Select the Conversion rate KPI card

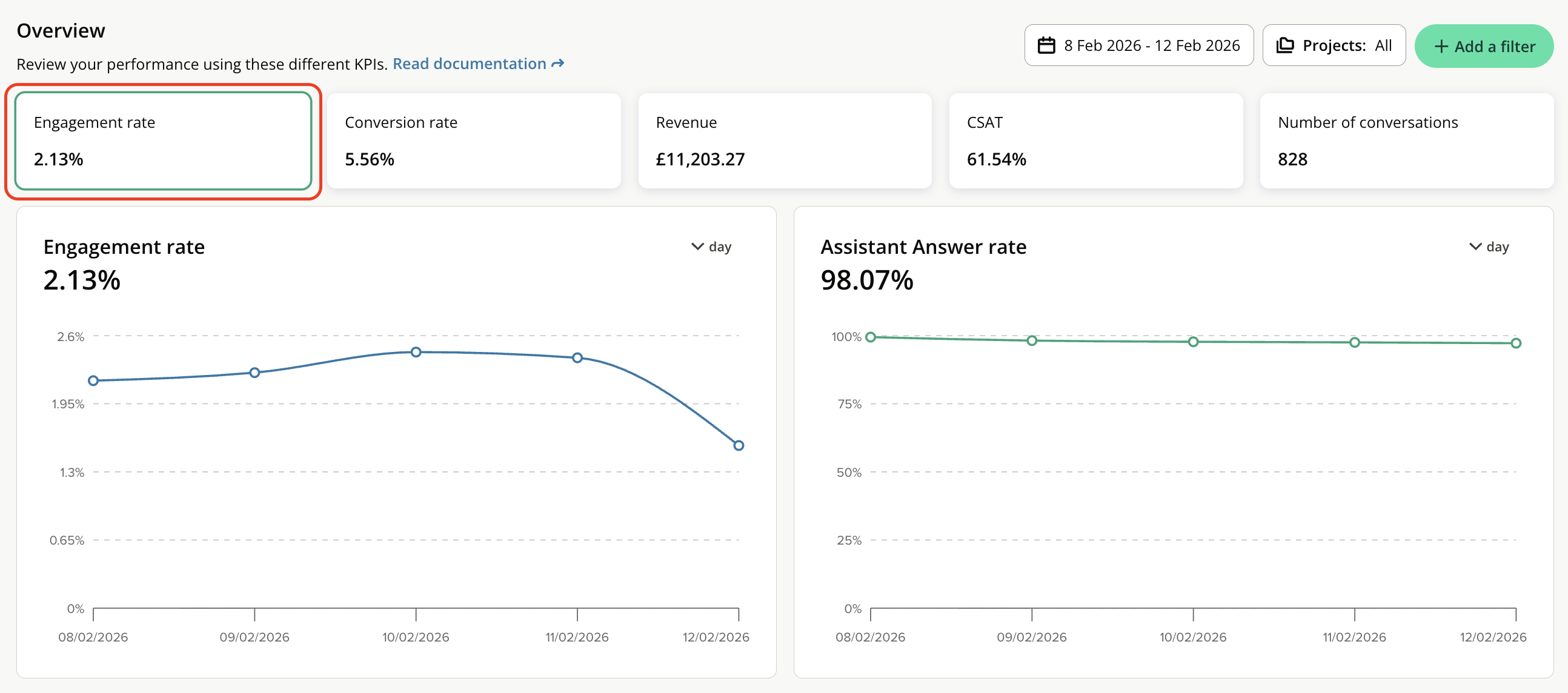(x=474, y=141)
